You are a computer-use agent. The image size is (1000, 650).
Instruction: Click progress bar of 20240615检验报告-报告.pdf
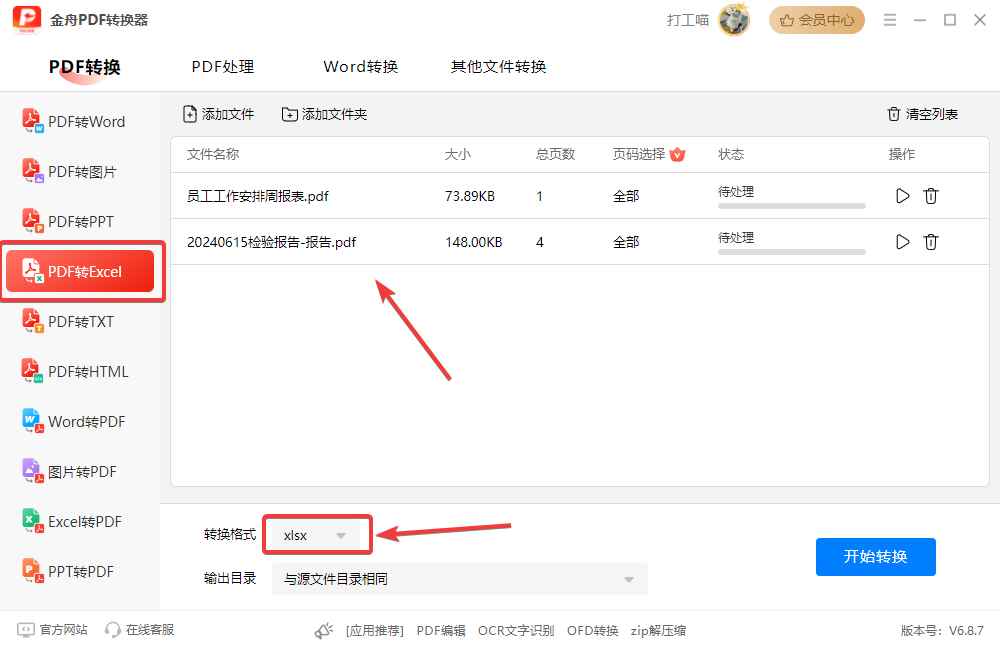791,252
